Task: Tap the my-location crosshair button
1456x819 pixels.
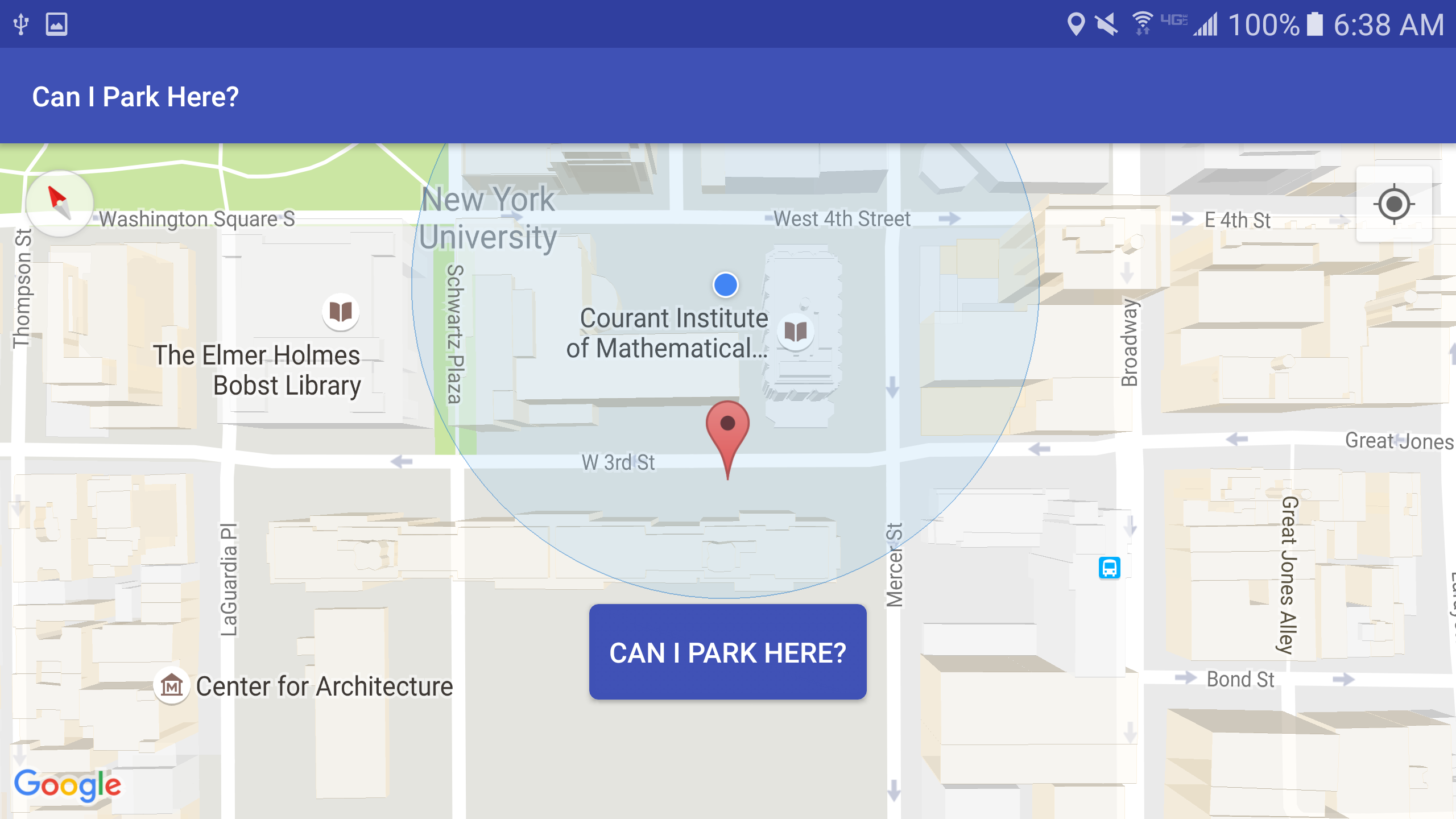Action: pyautogui.click(x=1394, y=204)
